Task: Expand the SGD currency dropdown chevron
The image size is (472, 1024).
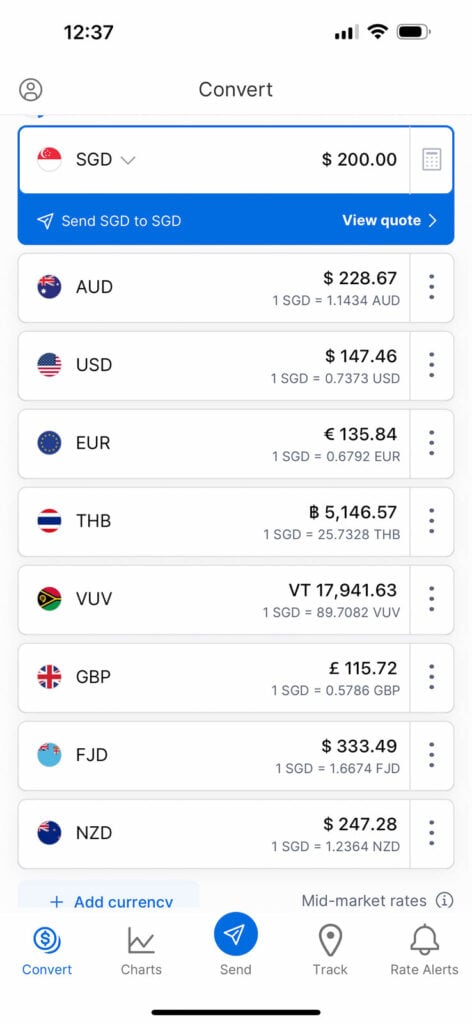Action: point(128,160)
